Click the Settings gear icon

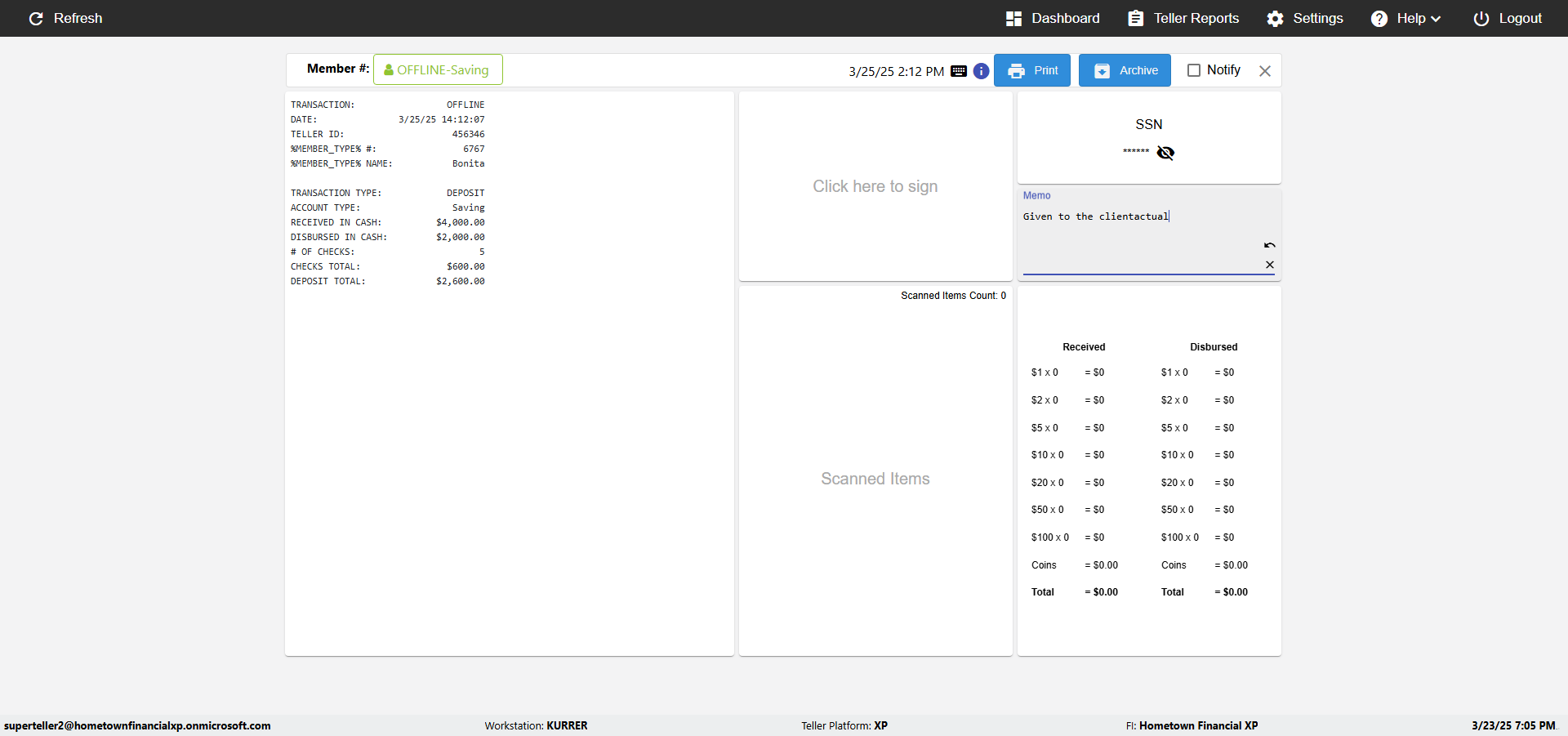click(1275, 18)
